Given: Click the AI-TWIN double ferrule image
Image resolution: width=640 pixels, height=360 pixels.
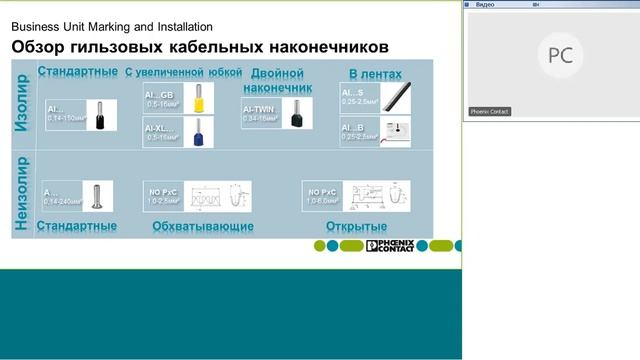Looking at the screenshot, I should pyautogui.click(x=297, y=113).
